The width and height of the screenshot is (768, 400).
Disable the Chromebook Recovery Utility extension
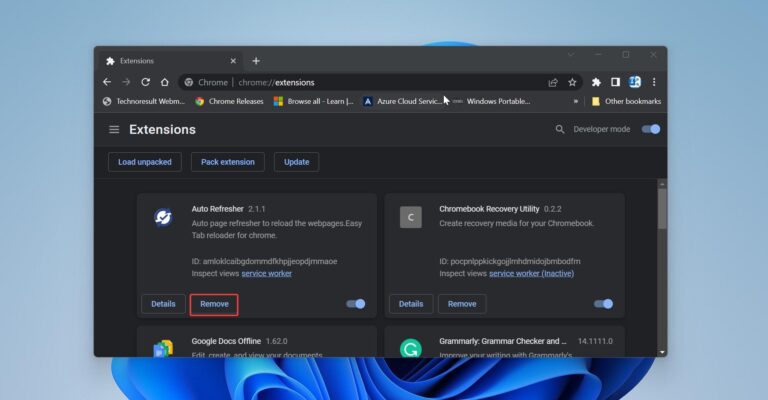pyautogui.click(x=603, y=304)
